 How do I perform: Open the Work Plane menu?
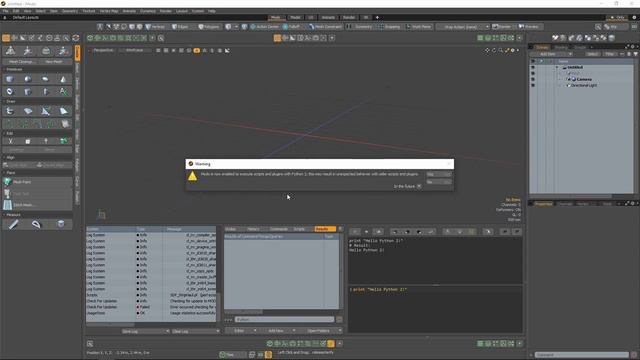(x=419, y=27)
